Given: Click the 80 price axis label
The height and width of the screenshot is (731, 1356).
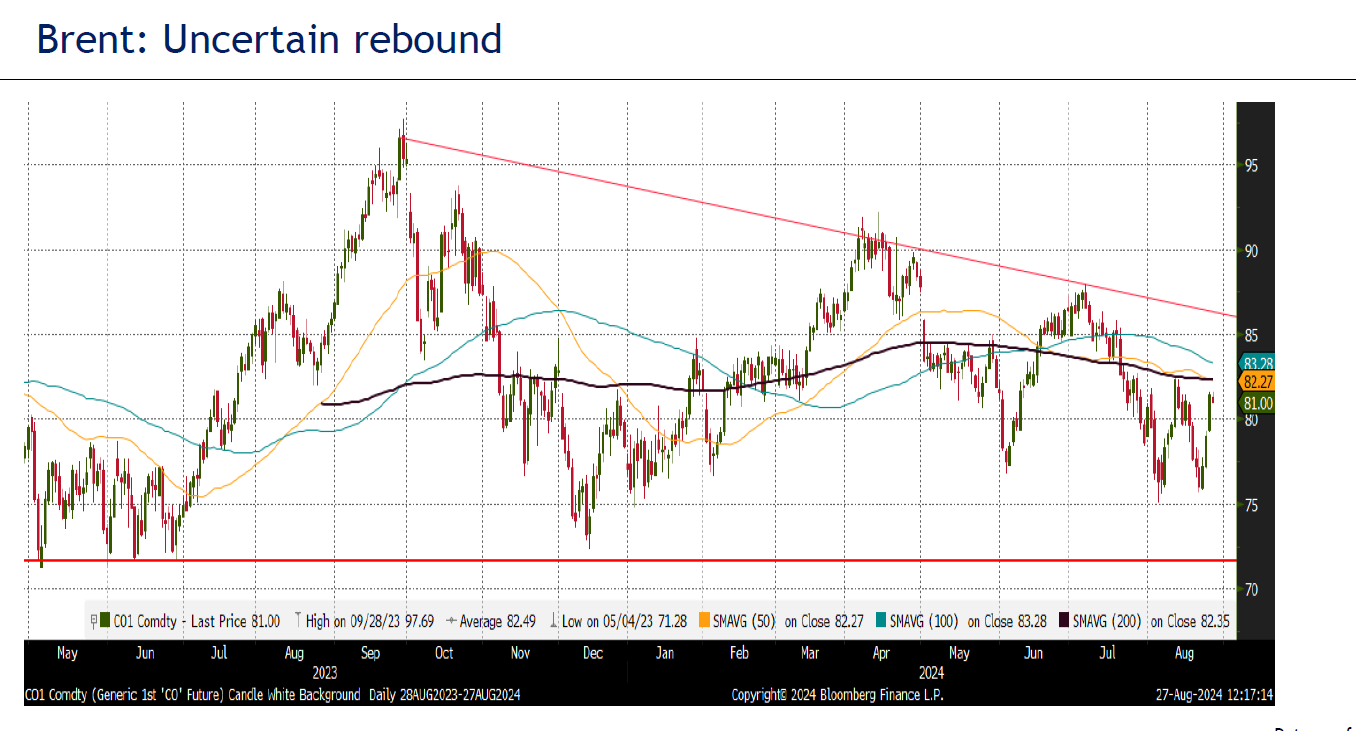Looking at the screenshot, I should click(x=1251, y=419).
